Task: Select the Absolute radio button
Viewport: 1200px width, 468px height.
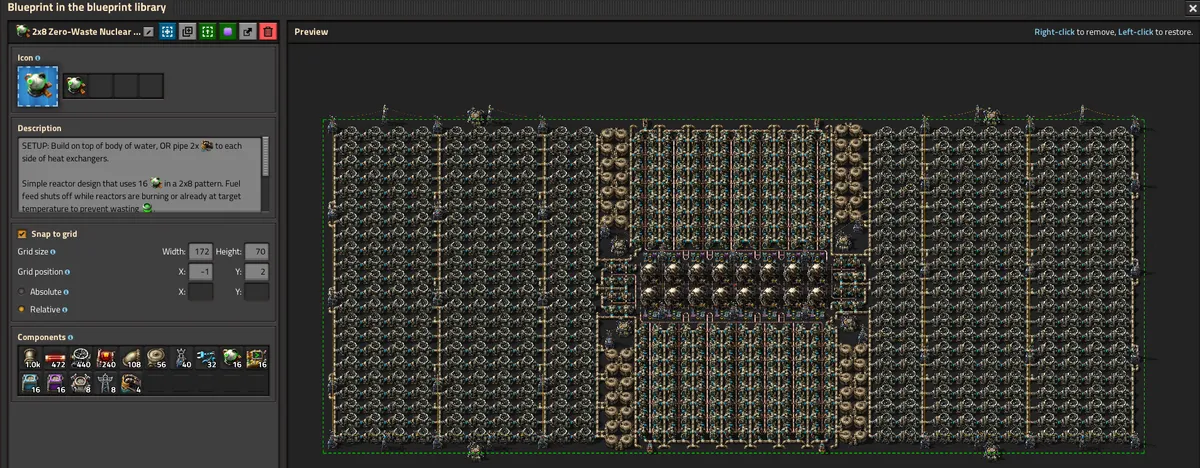Action: [22, 291]
